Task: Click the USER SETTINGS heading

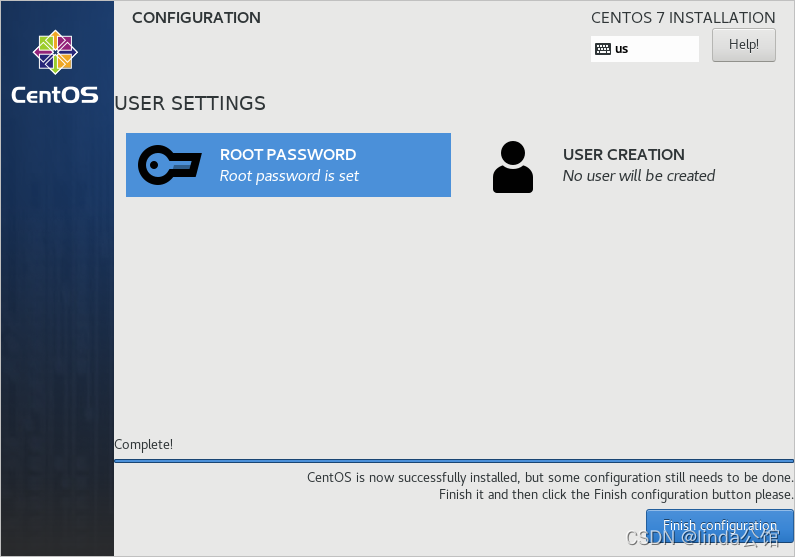Action: point(190,103)
